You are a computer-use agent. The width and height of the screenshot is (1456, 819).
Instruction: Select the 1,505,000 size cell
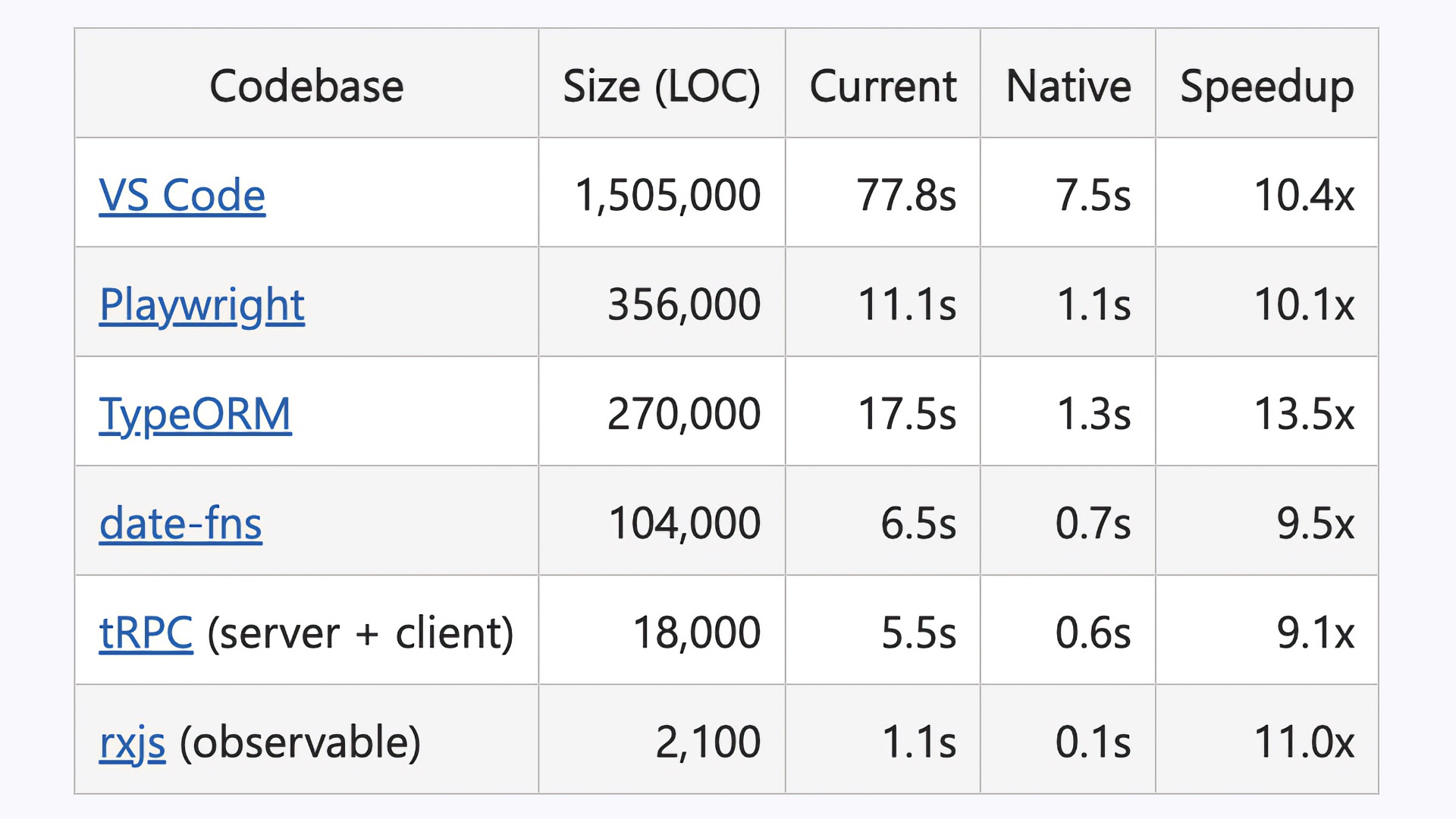click(x=661, y=193)
